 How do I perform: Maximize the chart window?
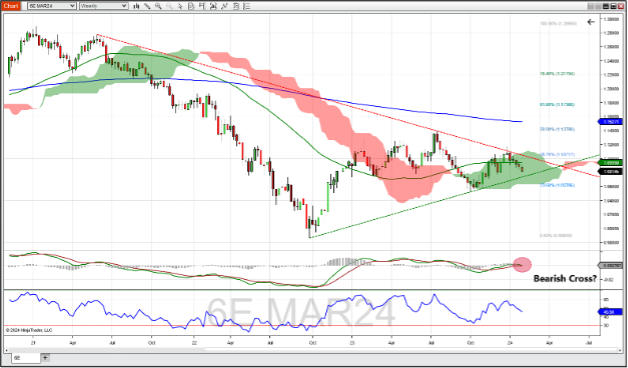[x=613, y=6]
